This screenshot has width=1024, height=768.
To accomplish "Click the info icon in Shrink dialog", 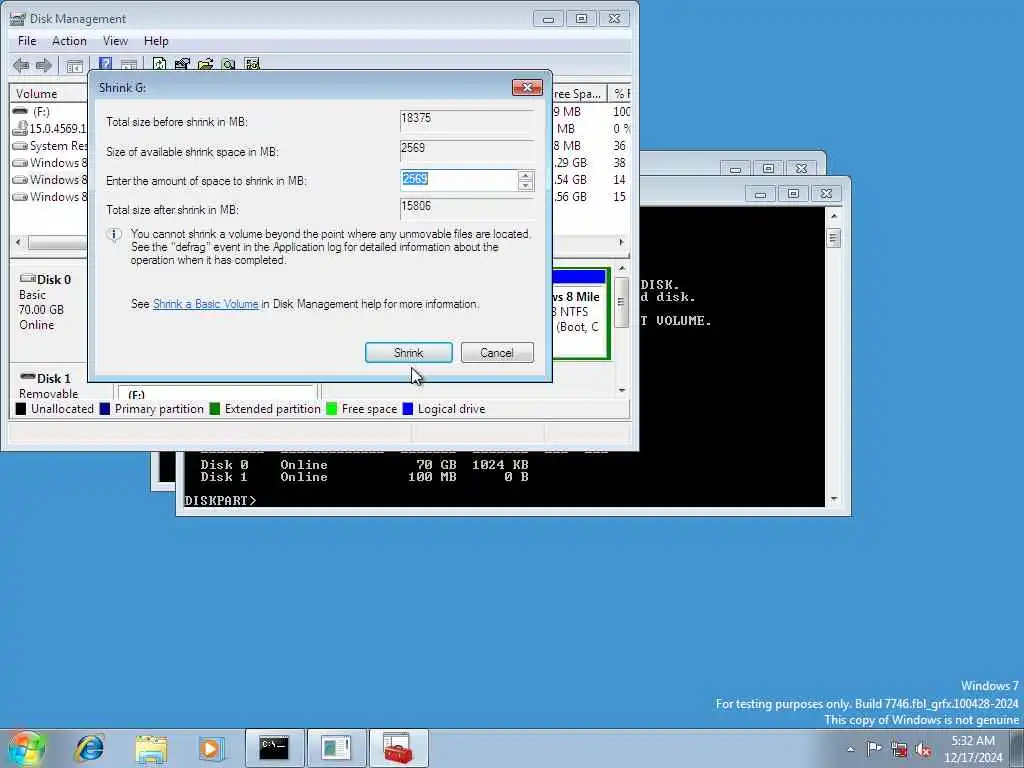I will pyautogui.click(x=114, y=234).
